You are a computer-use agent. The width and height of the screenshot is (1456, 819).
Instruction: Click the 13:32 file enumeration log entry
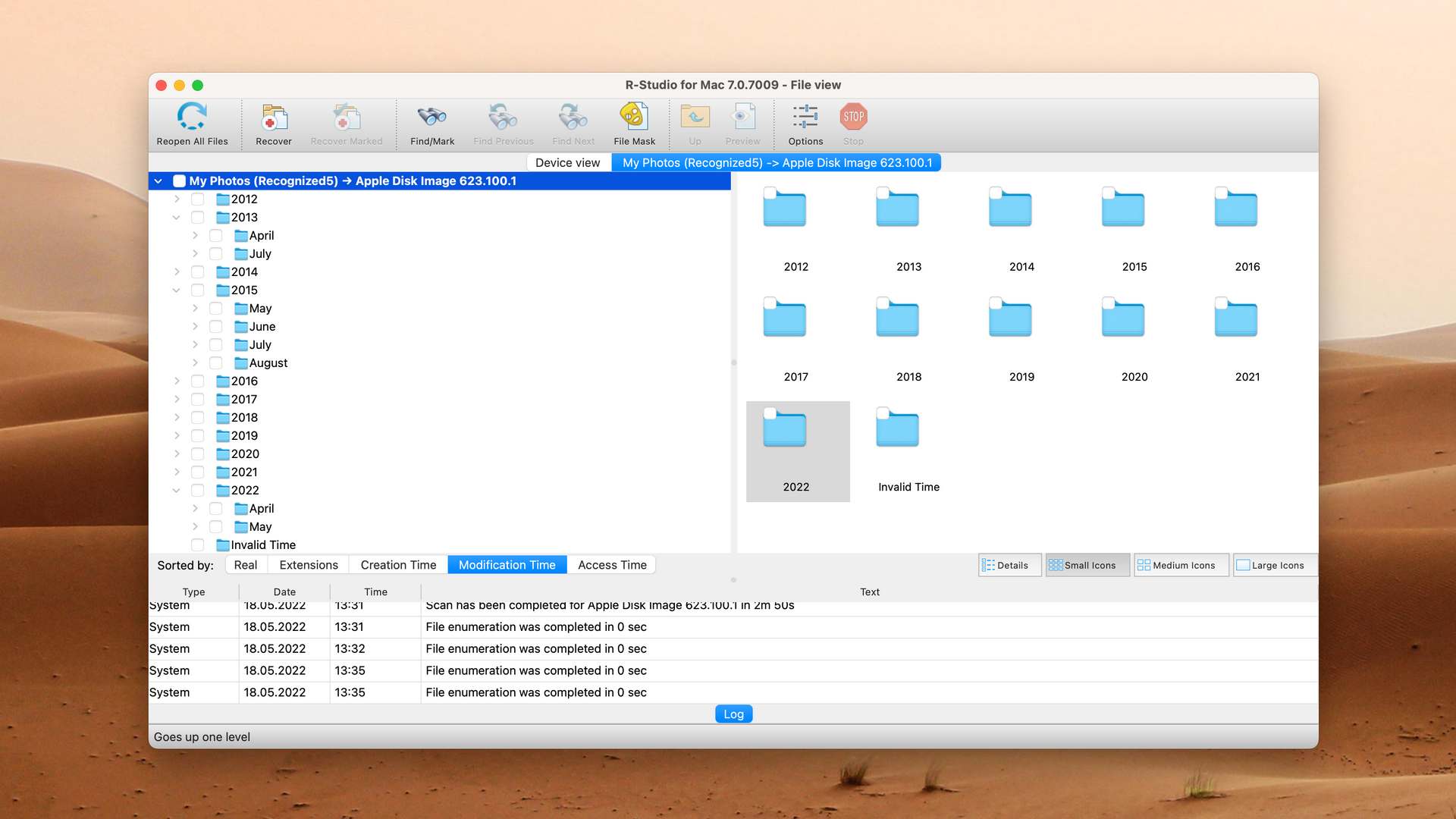point(733,648)
